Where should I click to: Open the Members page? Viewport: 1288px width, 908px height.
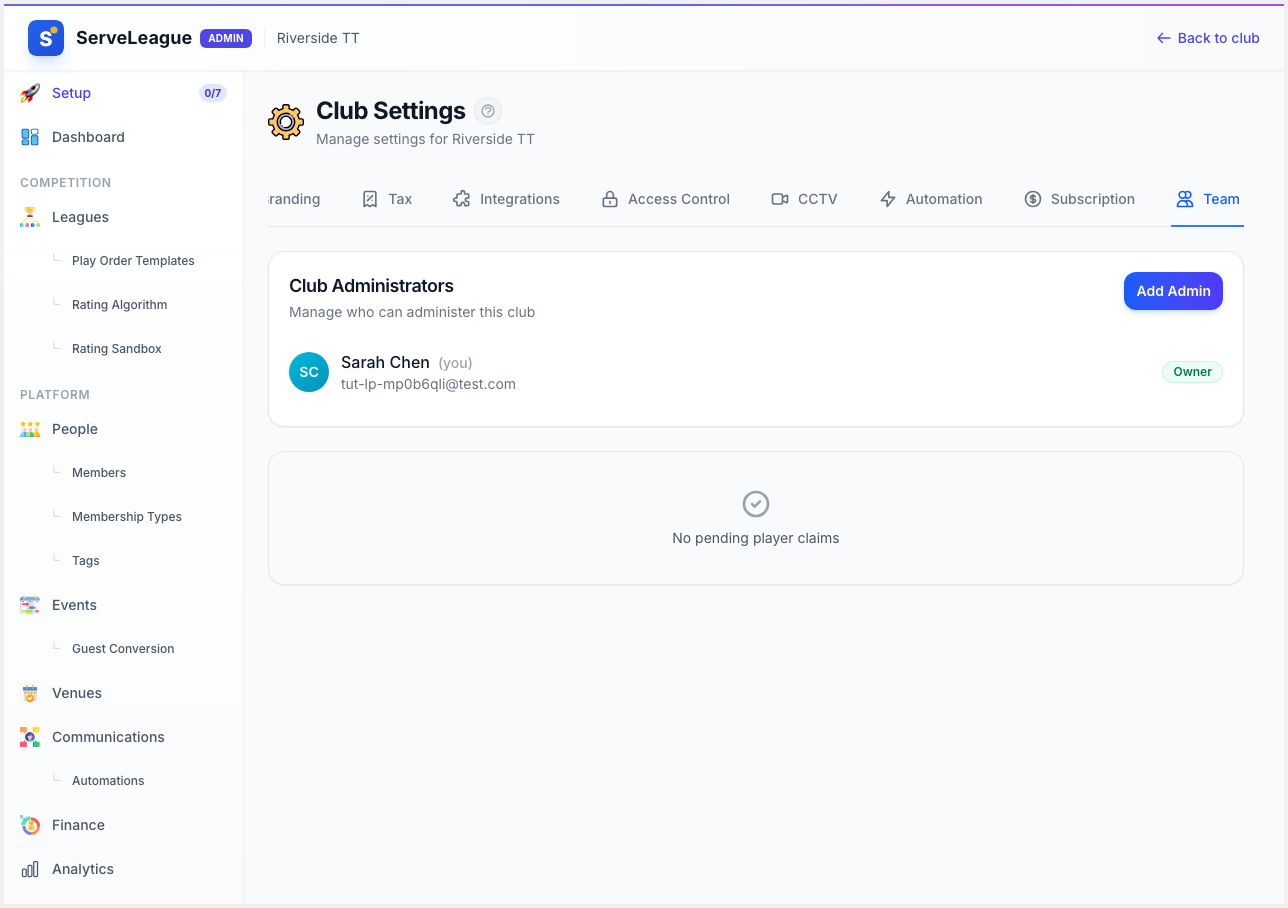(99, 473)
